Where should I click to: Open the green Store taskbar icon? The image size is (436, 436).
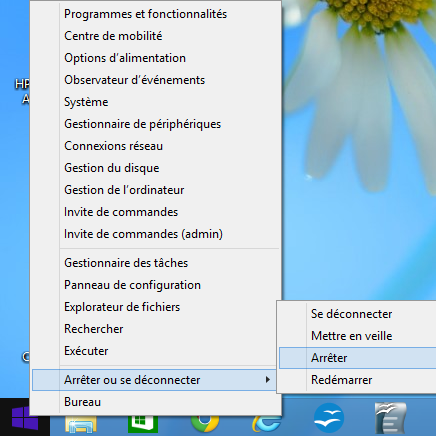[x=143, y=424]
